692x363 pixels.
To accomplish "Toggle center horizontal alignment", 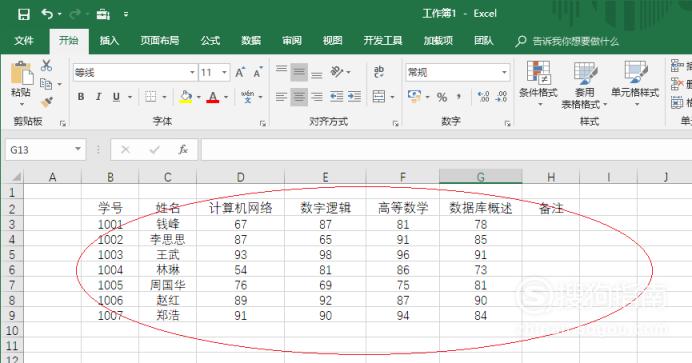I will point(299,97).
